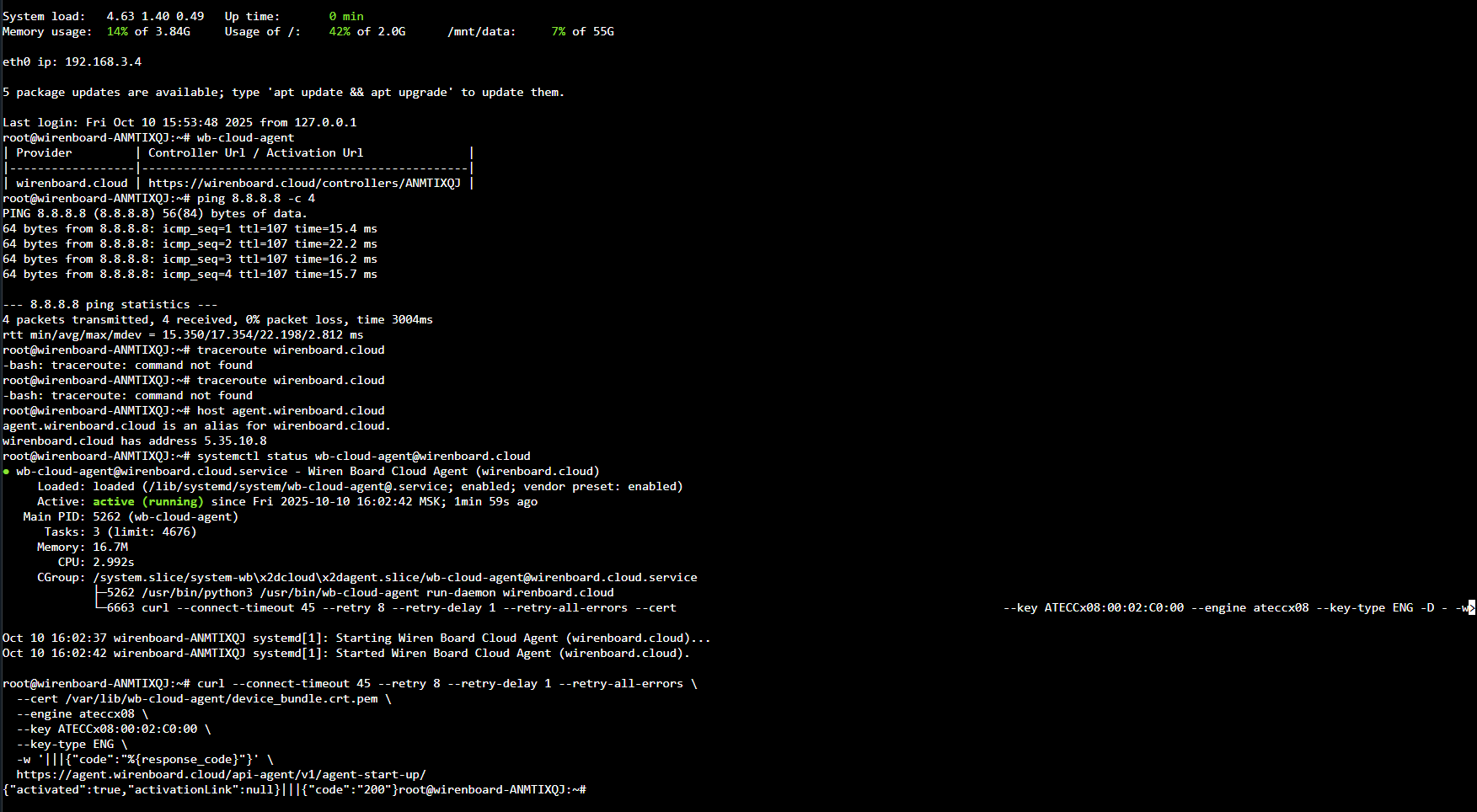Click the memory usage 14% value
This screenshot has height=812, width=1477.
click(117, 32)
